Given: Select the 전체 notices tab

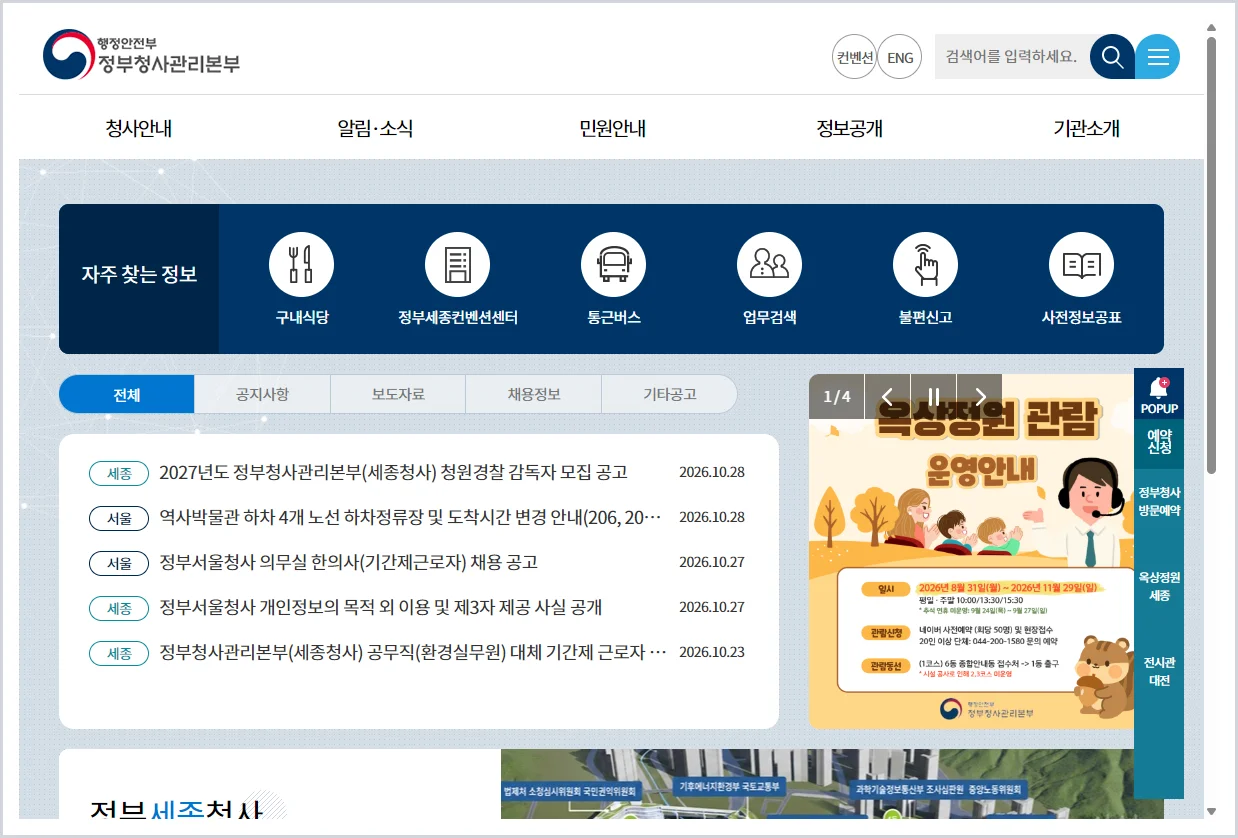Looking at the screenshot, I should [x=127, y=394].
